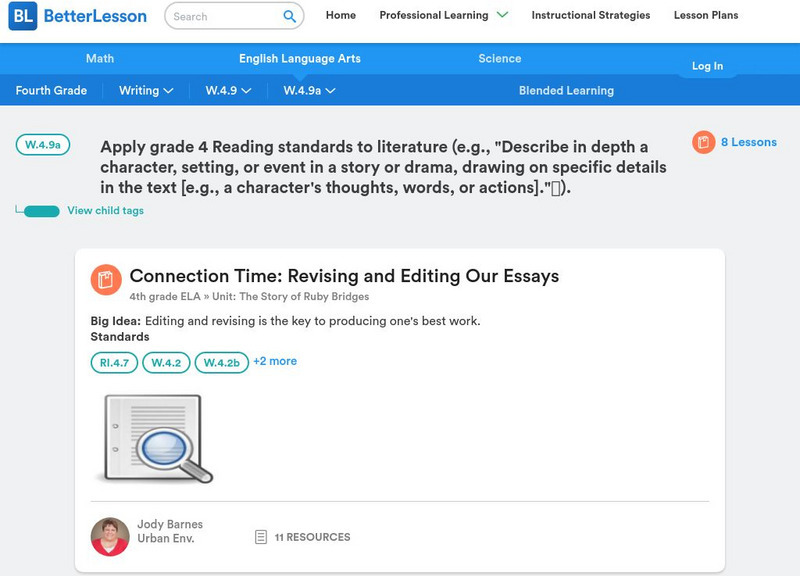The image size is (800, 576).
Task: Open Connection Time lesson title link
Action: 344,276
